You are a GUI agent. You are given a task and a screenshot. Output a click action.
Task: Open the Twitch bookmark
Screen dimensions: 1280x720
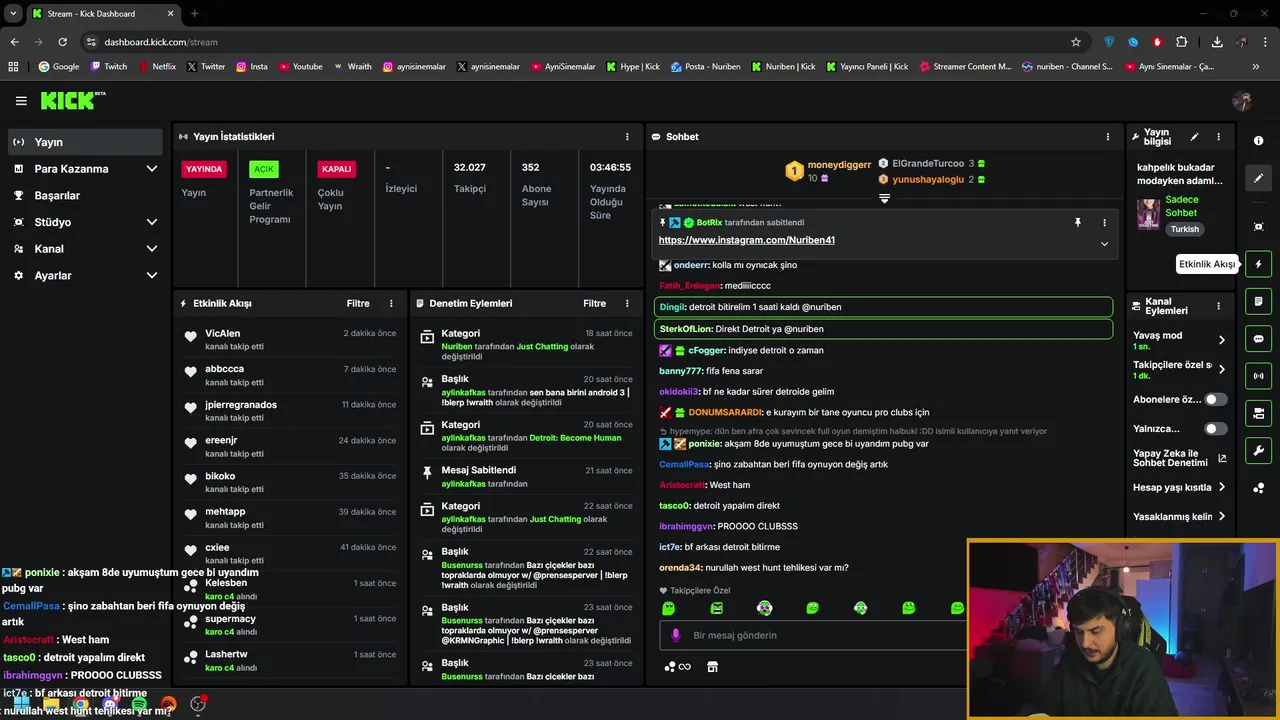(x=109, y=67)
